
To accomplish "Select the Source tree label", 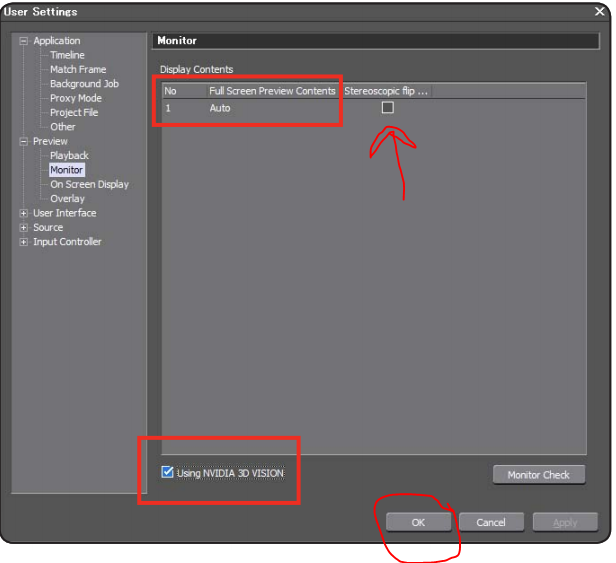I will 48,227.
